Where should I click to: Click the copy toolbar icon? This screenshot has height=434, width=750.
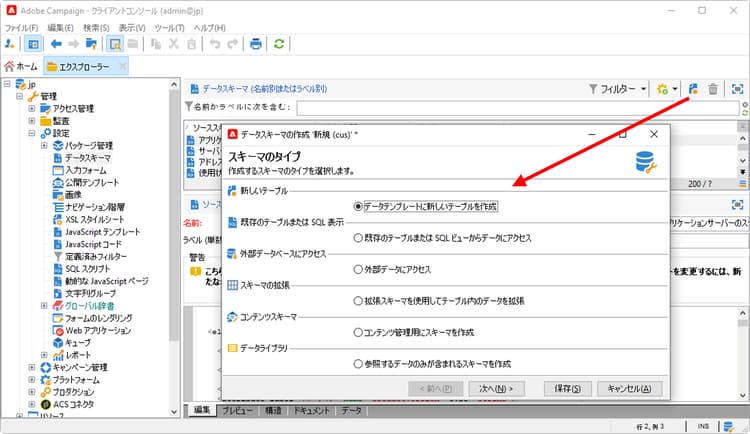(x=156, y=44)
